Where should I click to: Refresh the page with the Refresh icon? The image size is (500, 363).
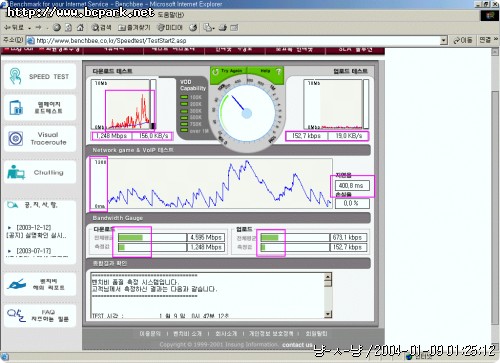[68, 28]
